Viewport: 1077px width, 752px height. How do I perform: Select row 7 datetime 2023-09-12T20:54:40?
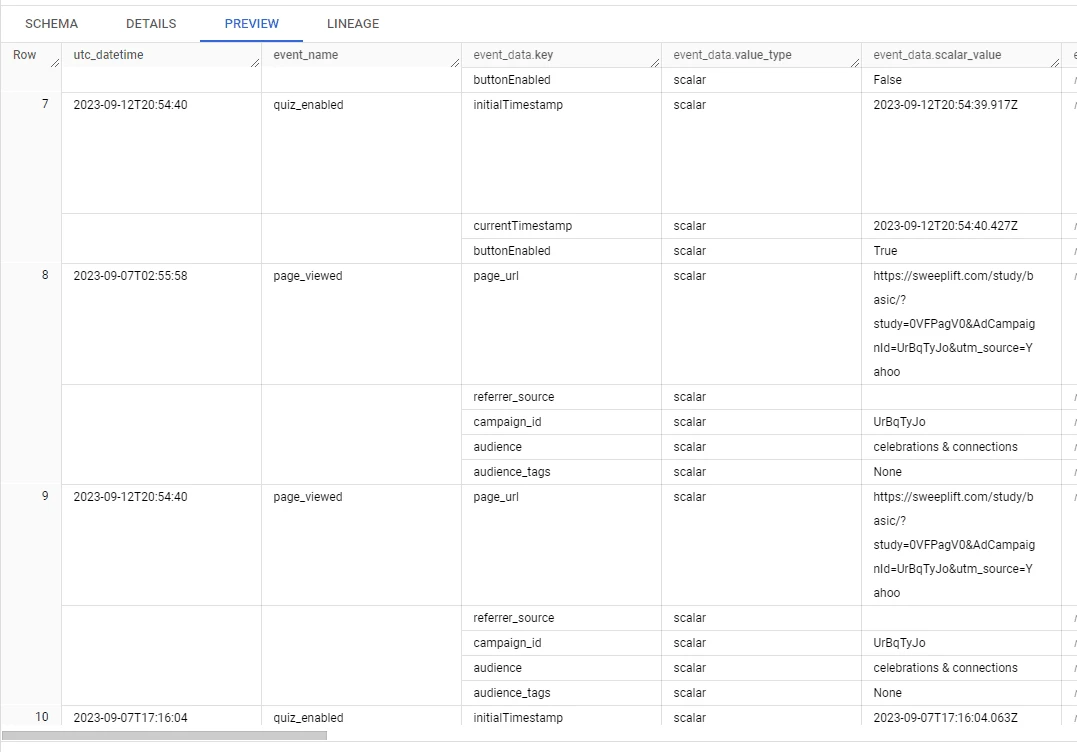click(x=131, y=105)
